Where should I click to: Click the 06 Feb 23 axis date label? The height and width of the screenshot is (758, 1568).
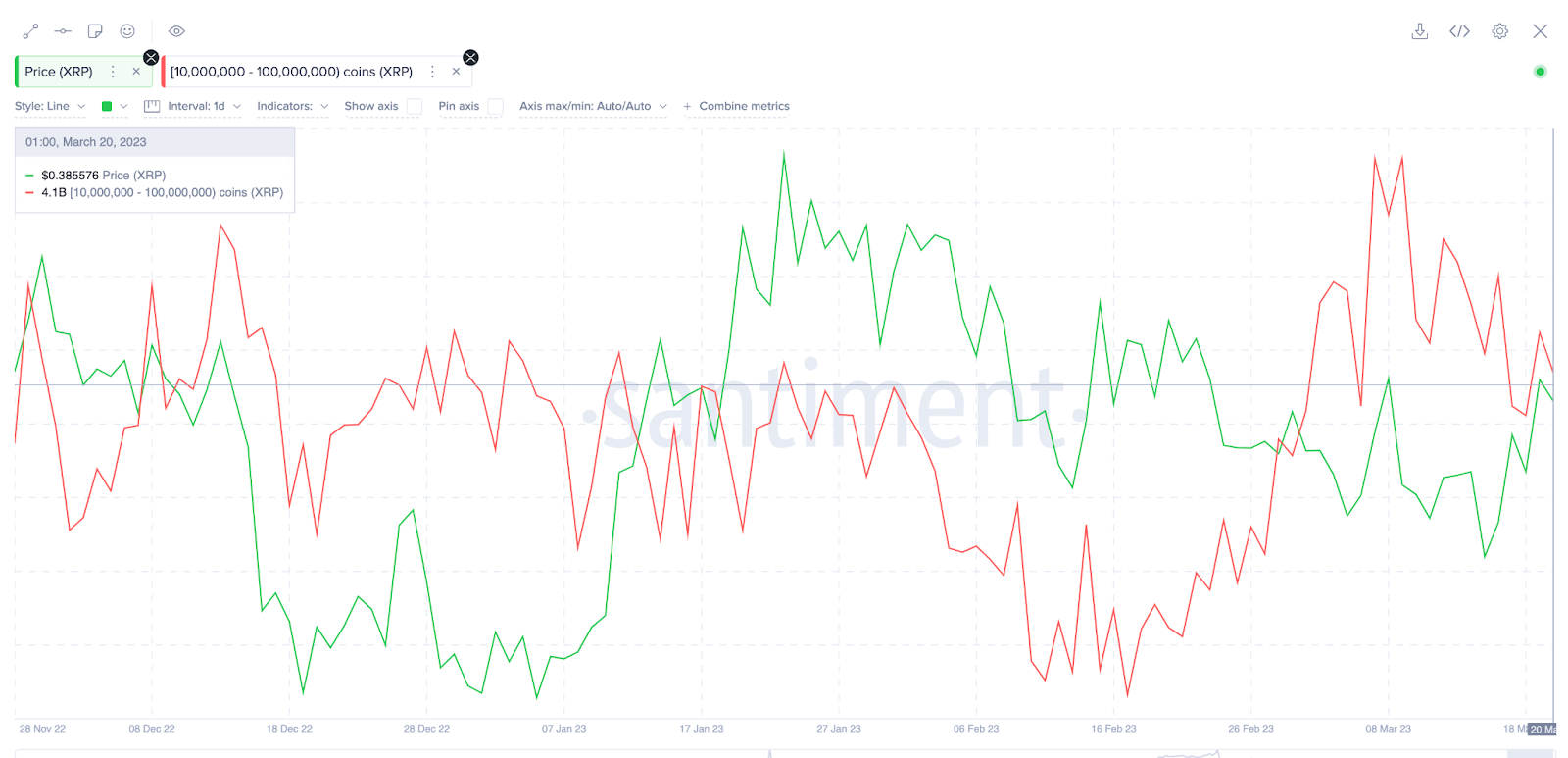coord(976,729)
